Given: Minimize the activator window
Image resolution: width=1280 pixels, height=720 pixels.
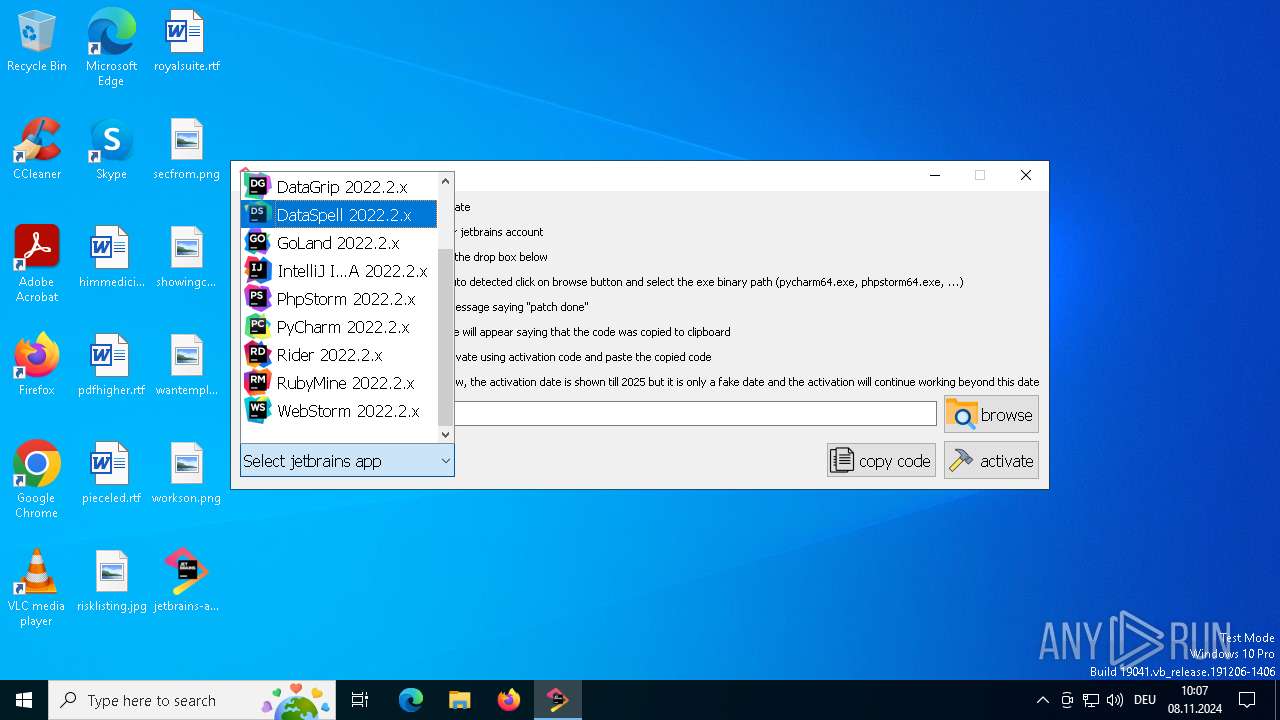Looking at the screenshot, I should pos(935,175).
